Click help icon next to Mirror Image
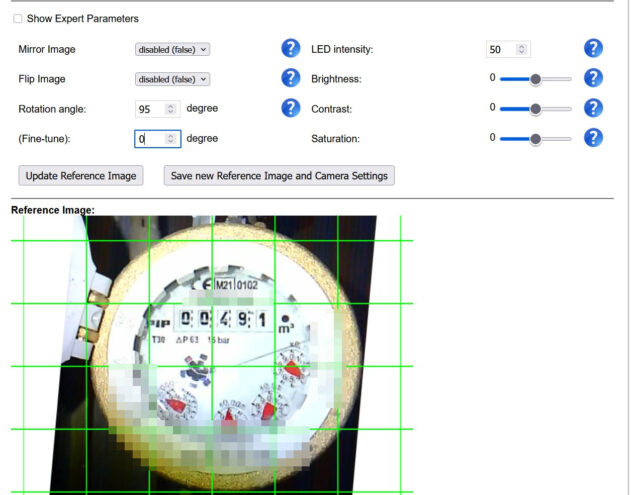640x495 pixels. [x=291, y=48]
